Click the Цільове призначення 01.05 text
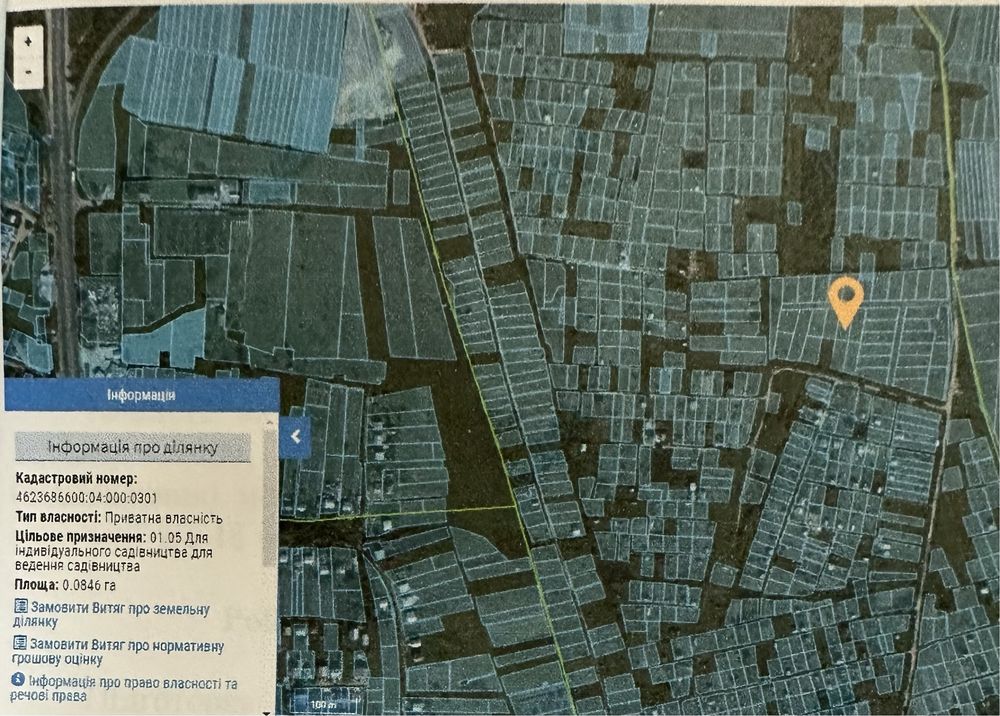1000x716 pixels. [112, 552]
